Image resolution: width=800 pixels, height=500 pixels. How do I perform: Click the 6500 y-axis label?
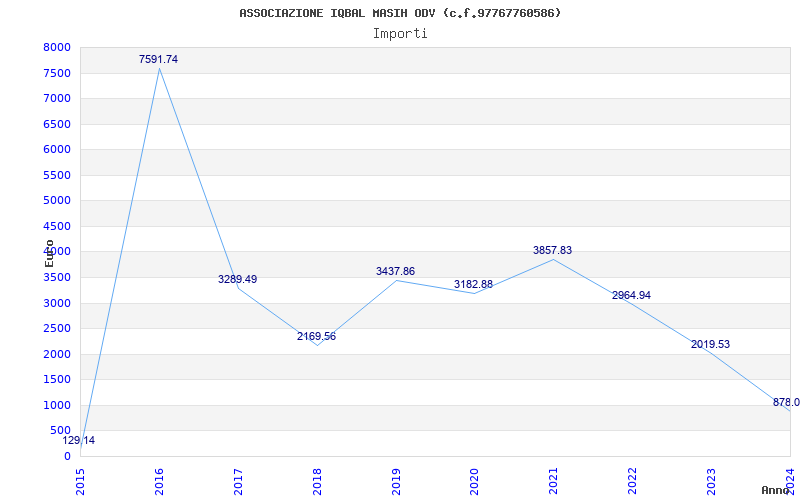point(57,124)
